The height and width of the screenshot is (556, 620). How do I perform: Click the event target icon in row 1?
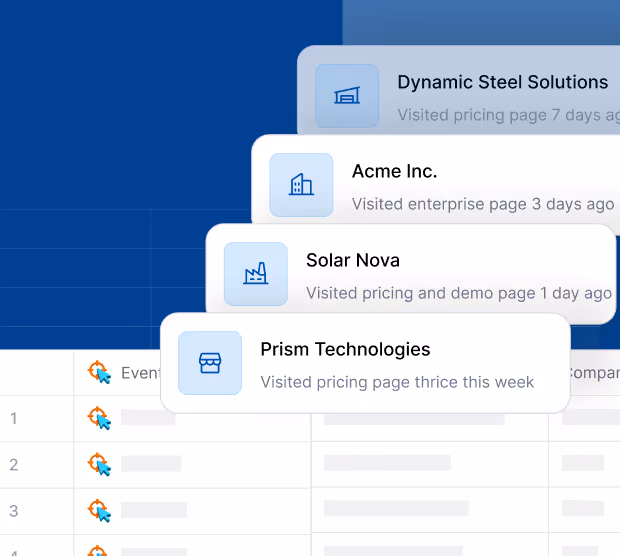99,418
